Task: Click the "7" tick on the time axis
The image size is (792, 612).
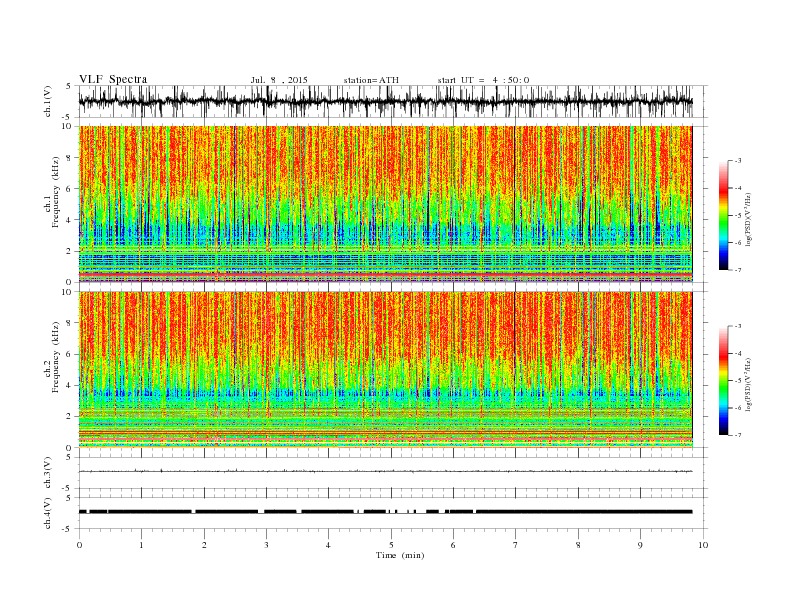Action: (515, 545)
